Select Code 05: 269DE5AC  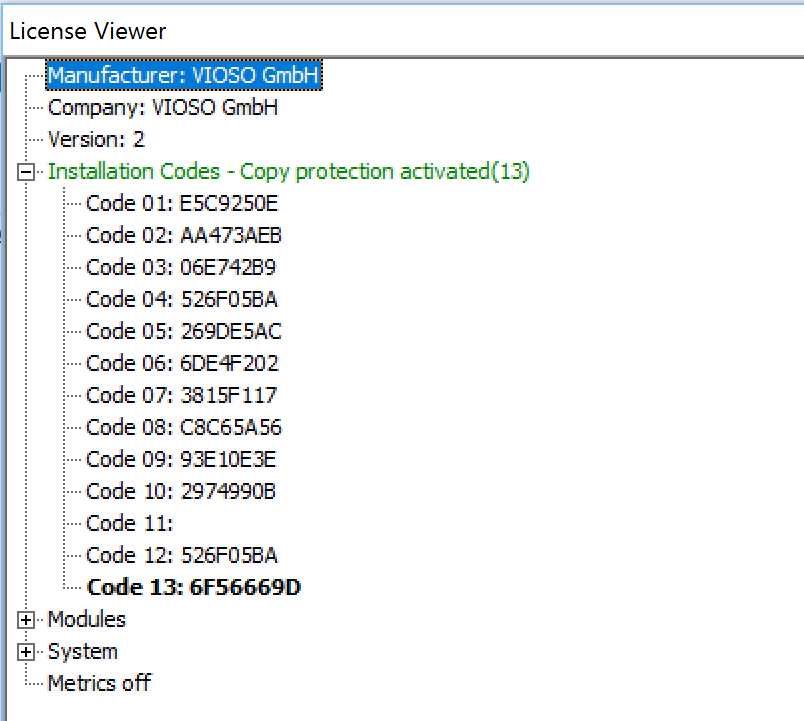pos(184,331)
